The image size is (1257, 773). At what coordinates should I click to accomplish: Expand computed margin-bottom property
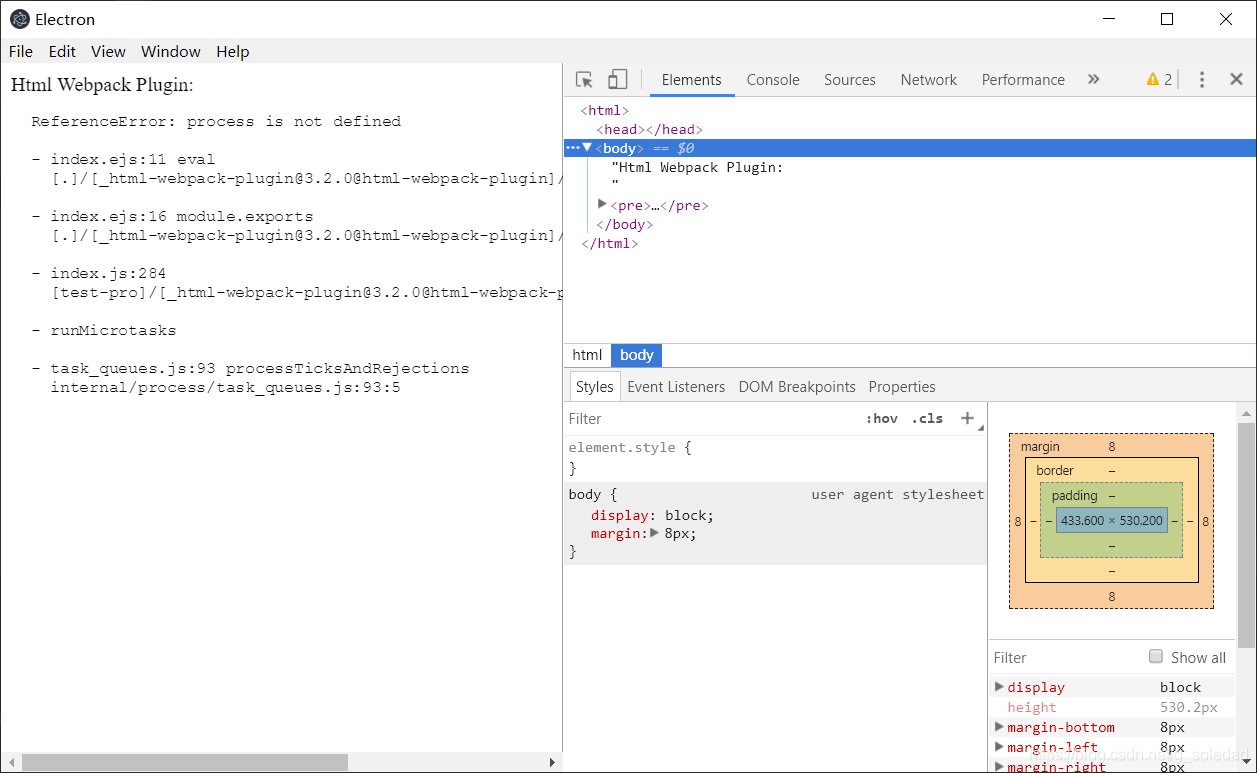pos(999,727)
